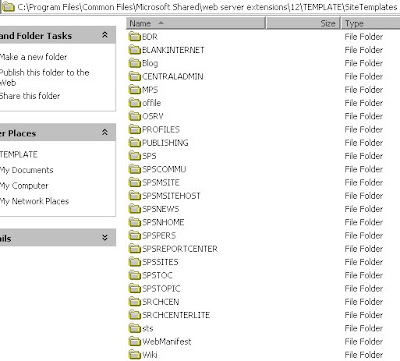Click the SPSTOC folder icon
The height and width of the screenshot is (361, 400).
tap(135, 275)
